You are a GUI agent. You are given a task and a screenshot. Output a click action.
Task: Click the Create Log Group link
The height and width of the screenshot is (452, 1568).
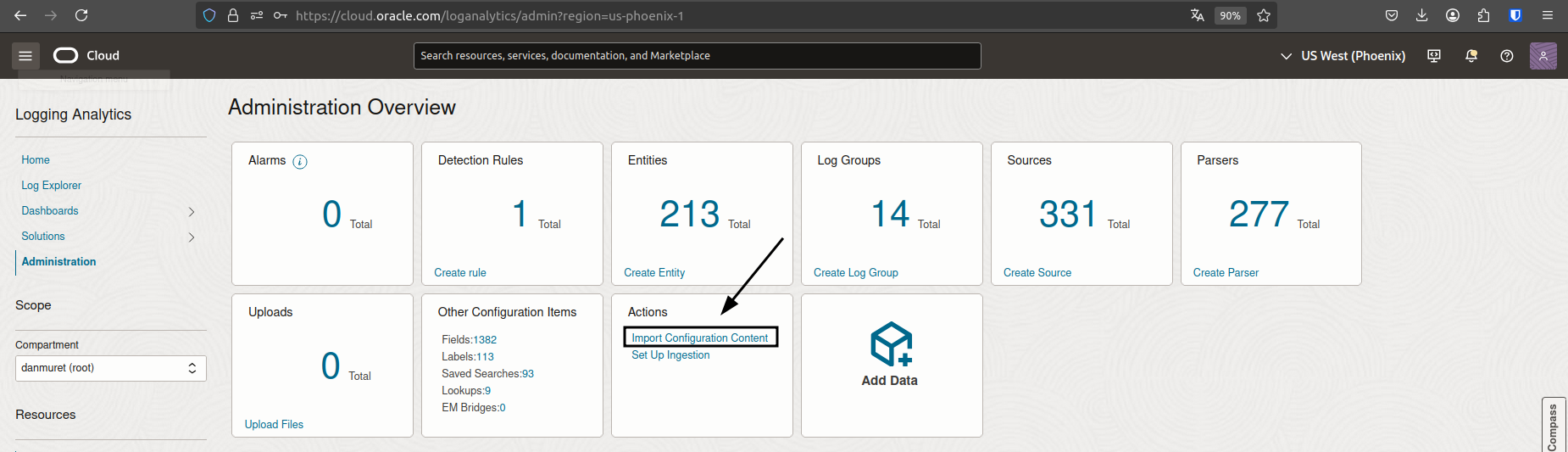(855, 273)
